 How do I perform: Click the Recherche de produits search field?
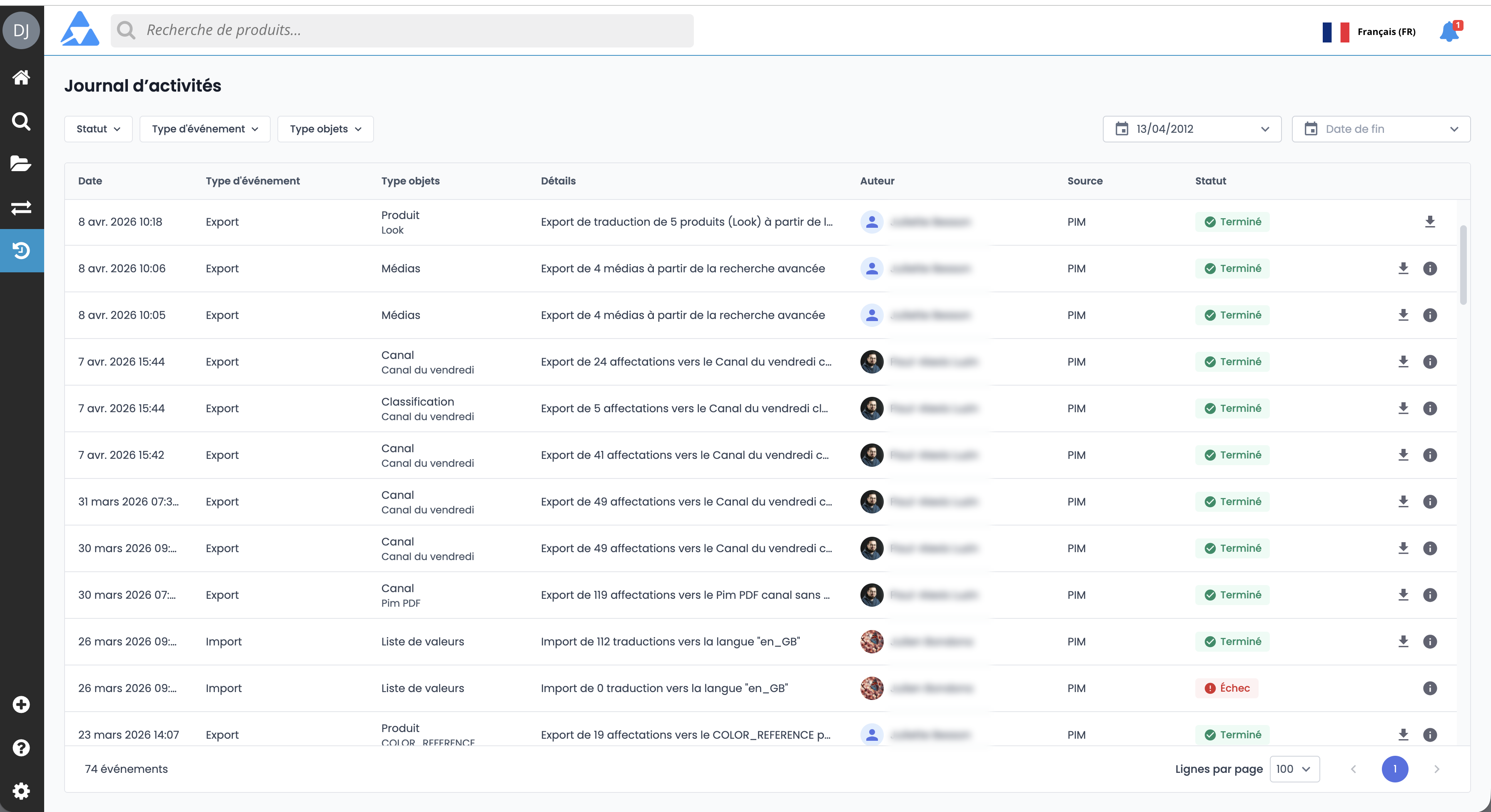pos(402,31)
